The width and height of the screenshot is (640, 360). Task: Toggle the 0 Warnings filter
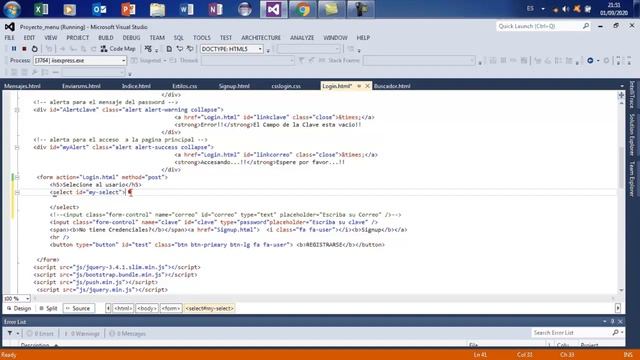82,333
